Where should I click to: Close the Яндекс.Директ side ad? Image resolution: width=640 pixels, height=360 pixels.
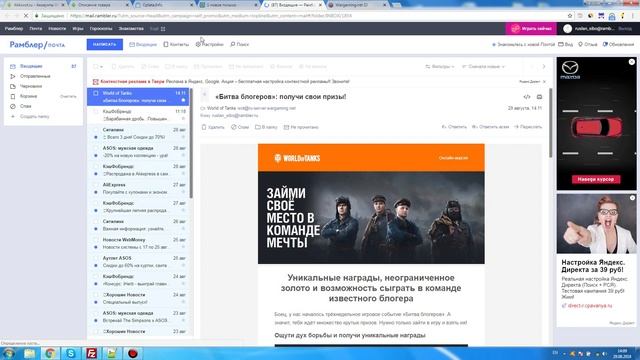click(x=632, y=198)
